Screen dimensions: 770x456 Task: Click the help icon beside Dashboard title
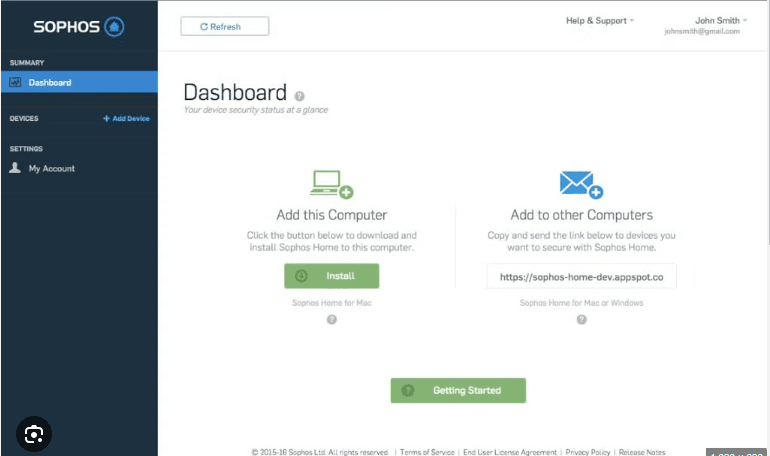click(300, 96)
